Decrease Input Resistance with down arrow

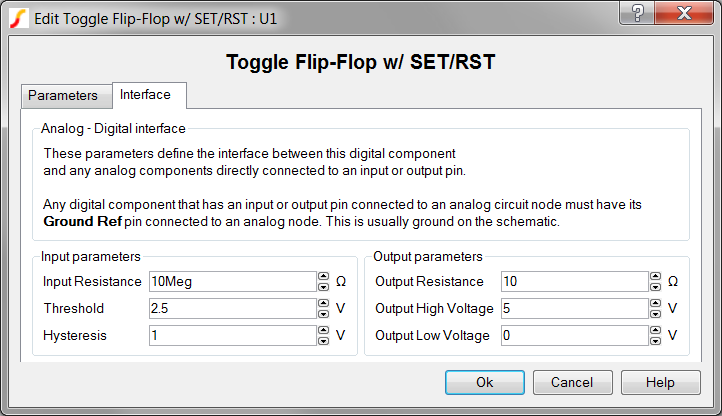(324, 287)
